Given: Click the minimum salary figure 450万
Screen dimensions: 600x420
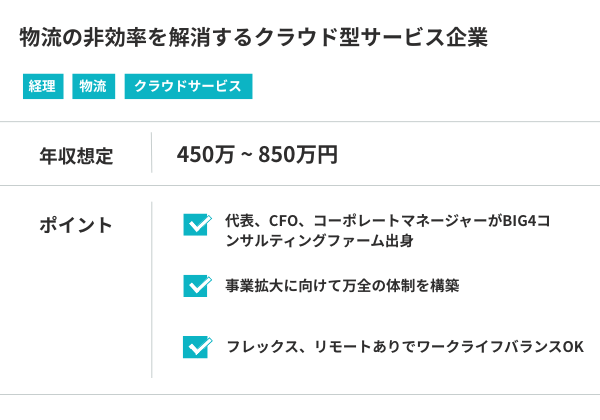Looking at the screenshot, I should pos(205,155).
